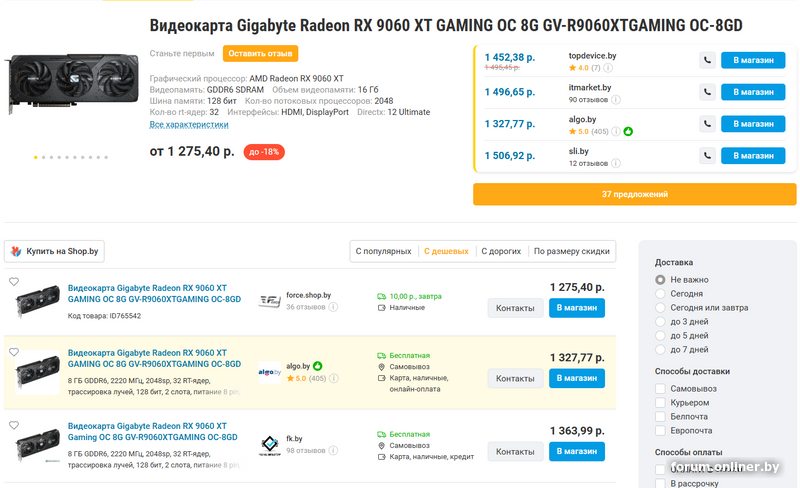Click 'до -18%' discount badge
Image resolution: width=800 pixels, height=488 pixels.
pyautogui.click(x=264, y=152)
